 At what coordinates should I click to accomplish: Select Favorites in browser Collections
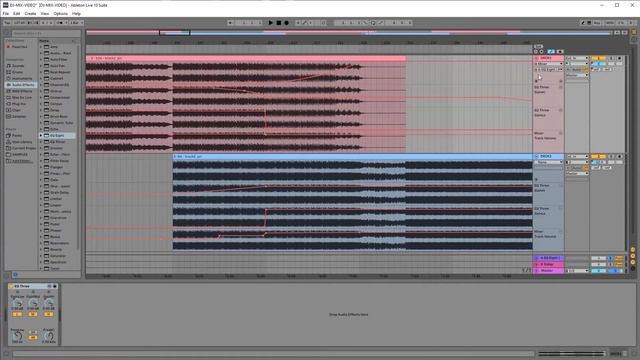[x=20, y=47]
